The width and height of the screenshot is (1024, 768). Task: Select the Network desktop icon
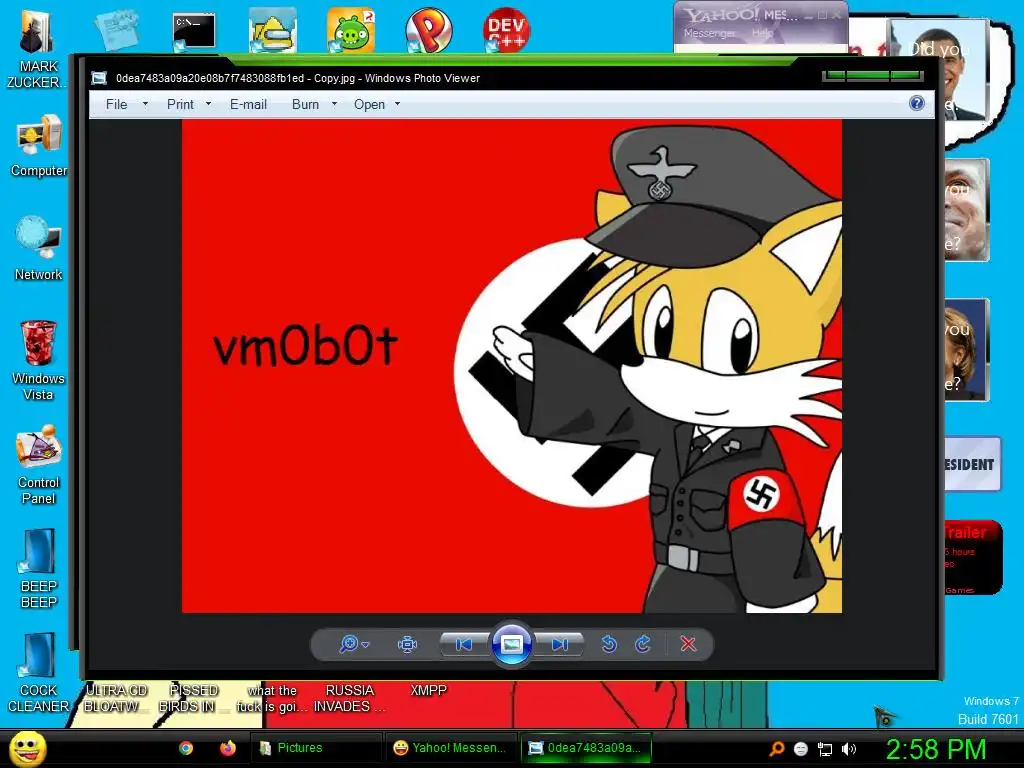click(x=39, y=249)
